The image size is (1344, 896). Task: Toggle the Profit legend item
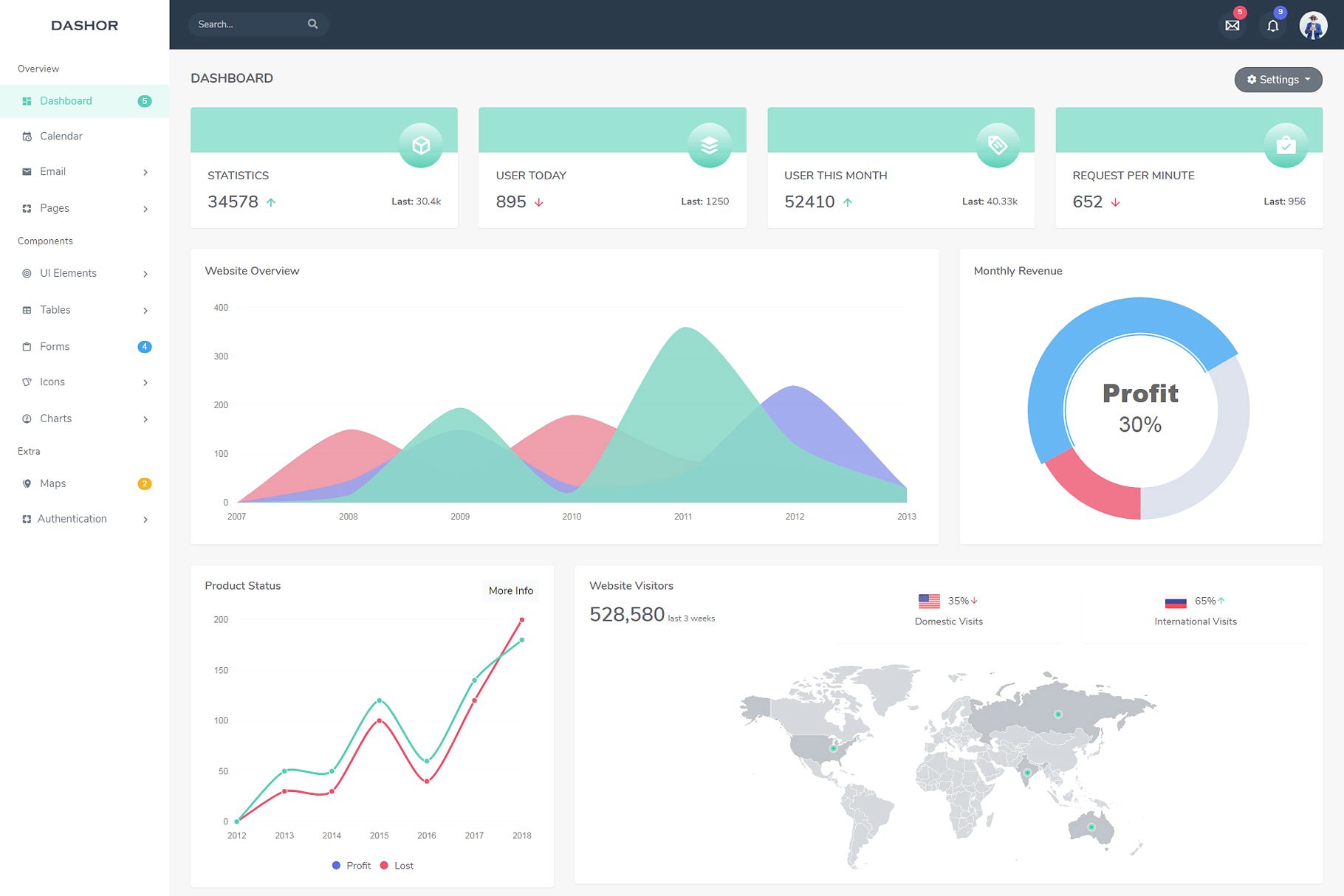point(352,865)
